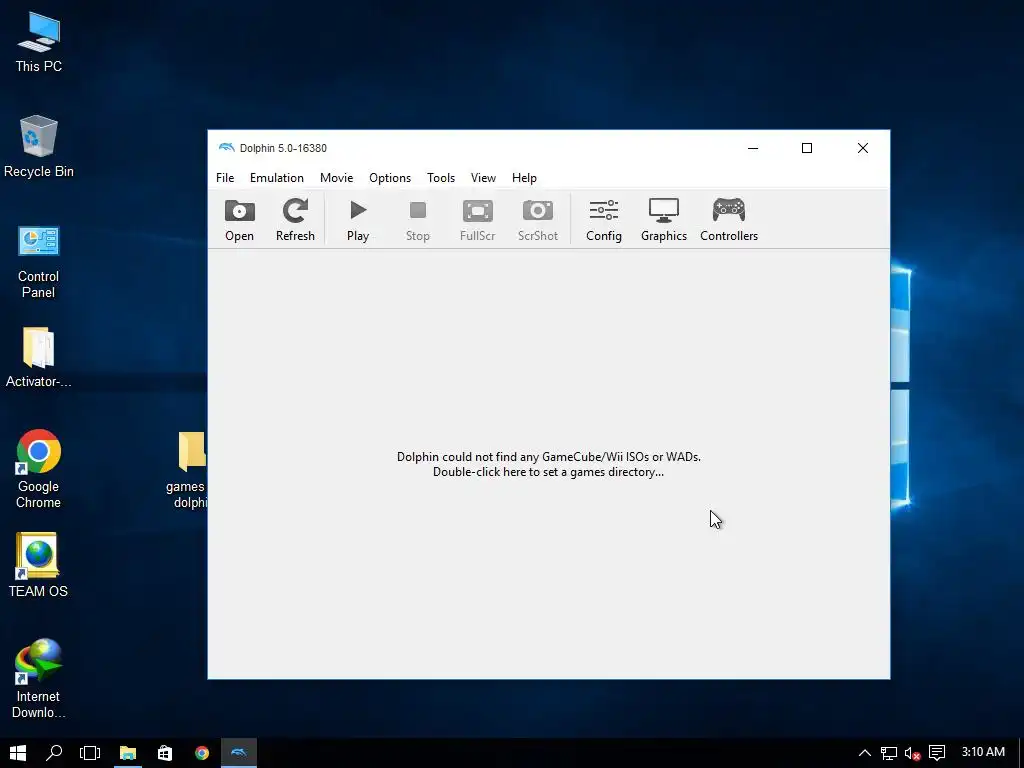1024x768 pixels.
Task: Open the Help menu
Action: coord(524,178)
